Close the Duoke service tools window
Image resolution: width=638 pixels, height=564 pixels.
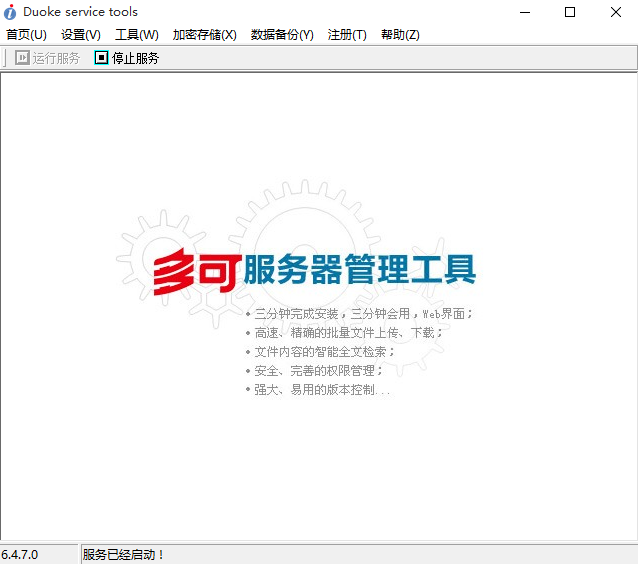(615, 12)
